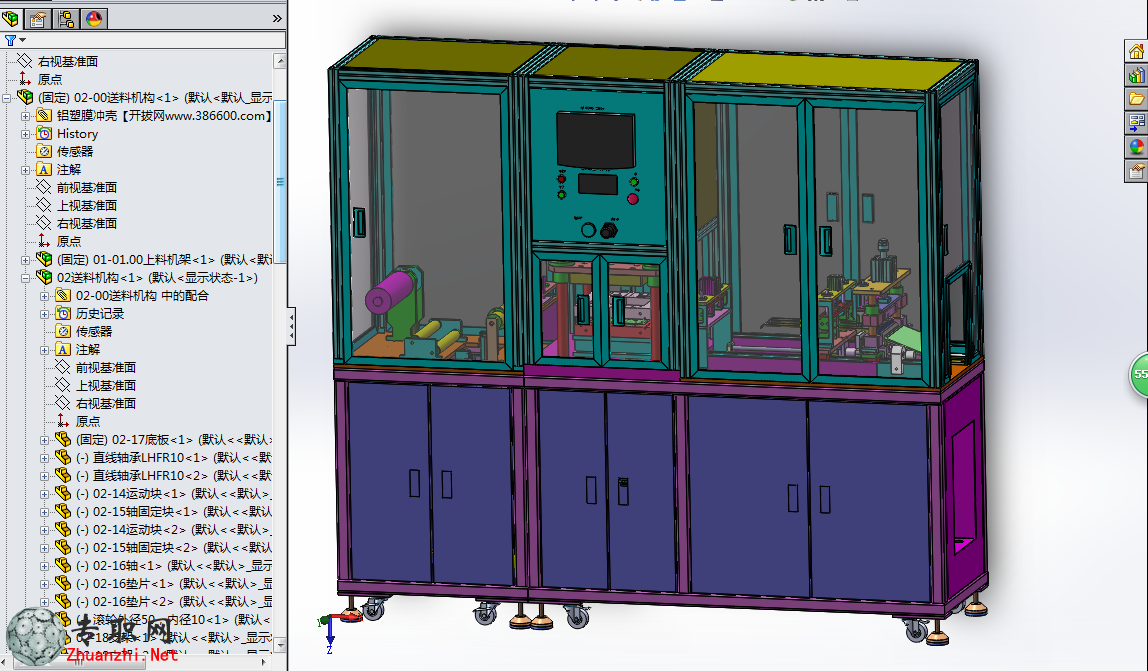Viewport: 1148px width, 671px height.
Task: Click the feature tree scroll-down arrow
Action: 280,646
